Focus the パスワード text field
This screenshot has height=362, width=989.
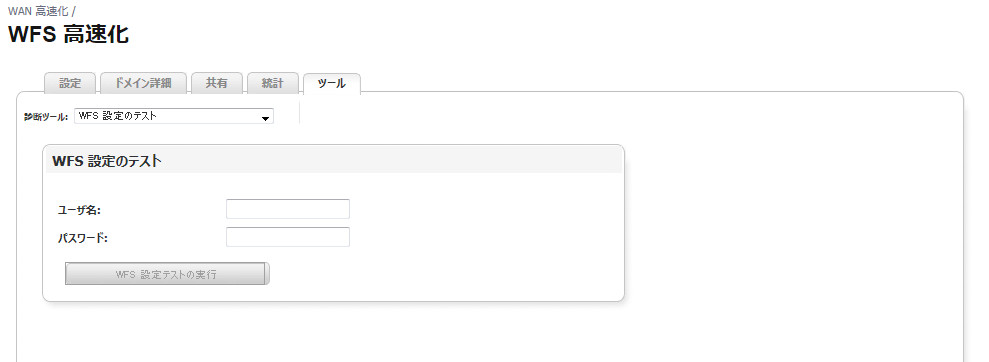pos(288,237)
